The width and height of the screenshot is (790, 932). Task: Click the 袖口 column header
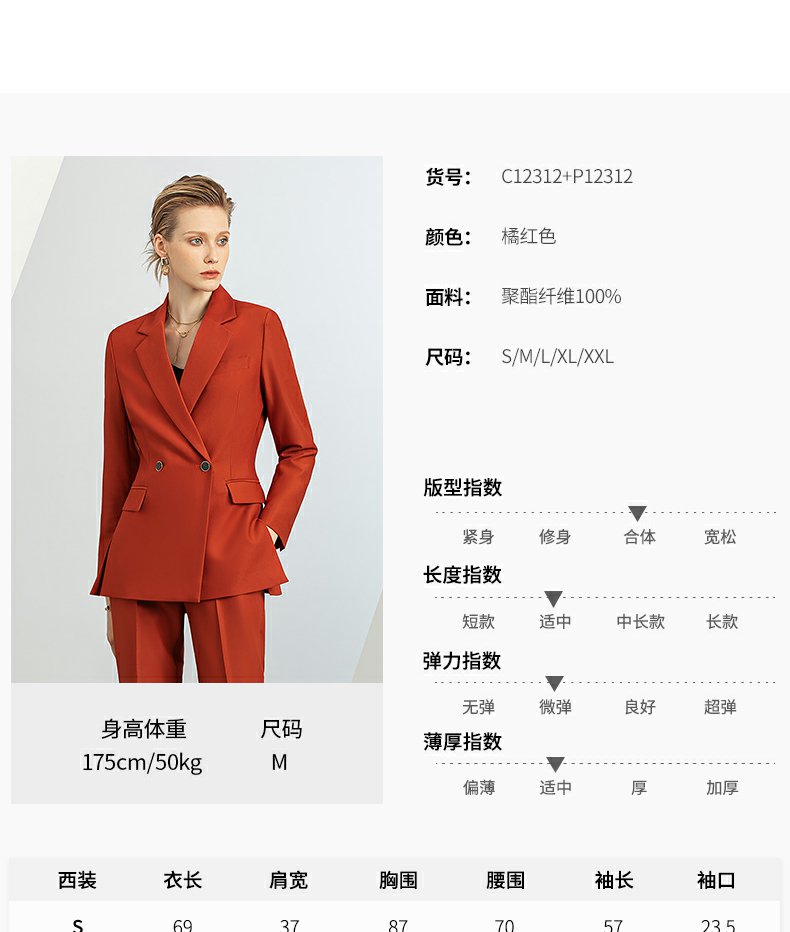716,880
